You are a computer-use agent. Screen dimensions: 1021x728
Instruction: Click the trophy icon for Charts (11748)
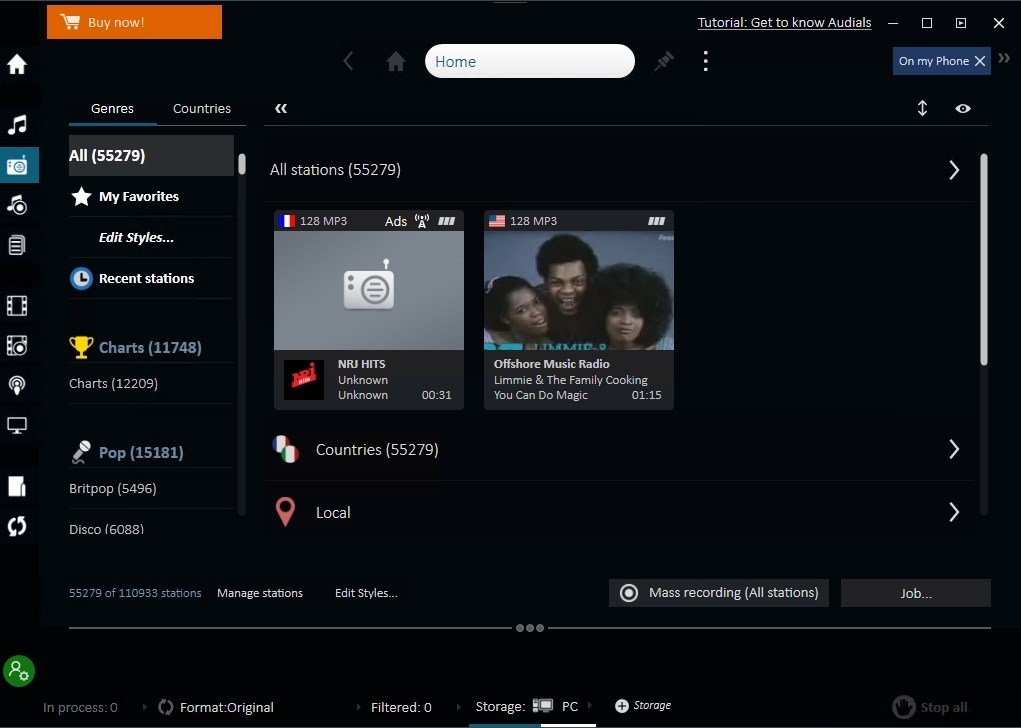coord(81,347)
